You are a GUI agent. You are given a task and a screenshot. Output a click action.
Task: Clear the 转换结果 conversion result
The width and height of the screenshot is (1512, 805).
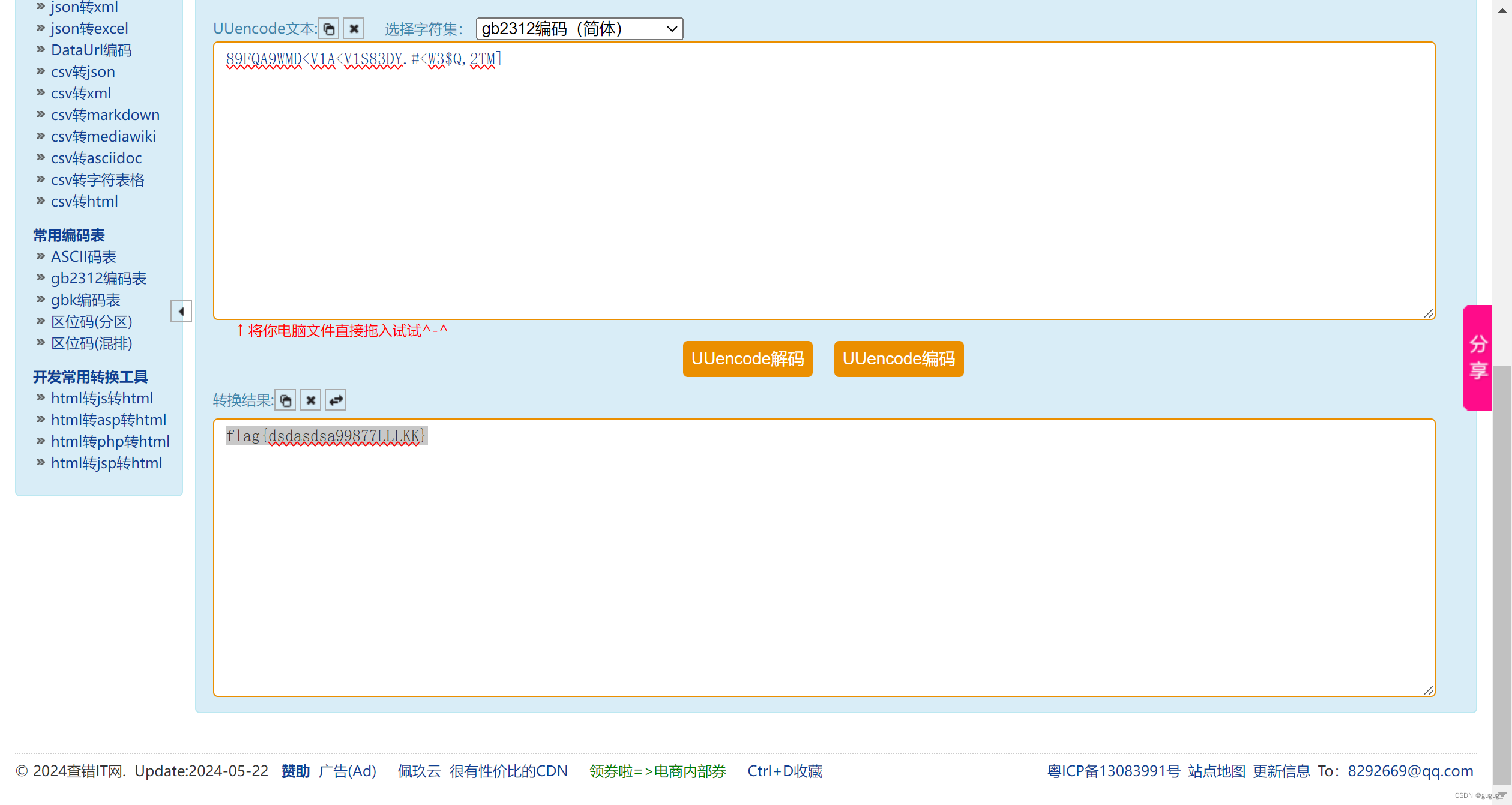click(310, 400)
